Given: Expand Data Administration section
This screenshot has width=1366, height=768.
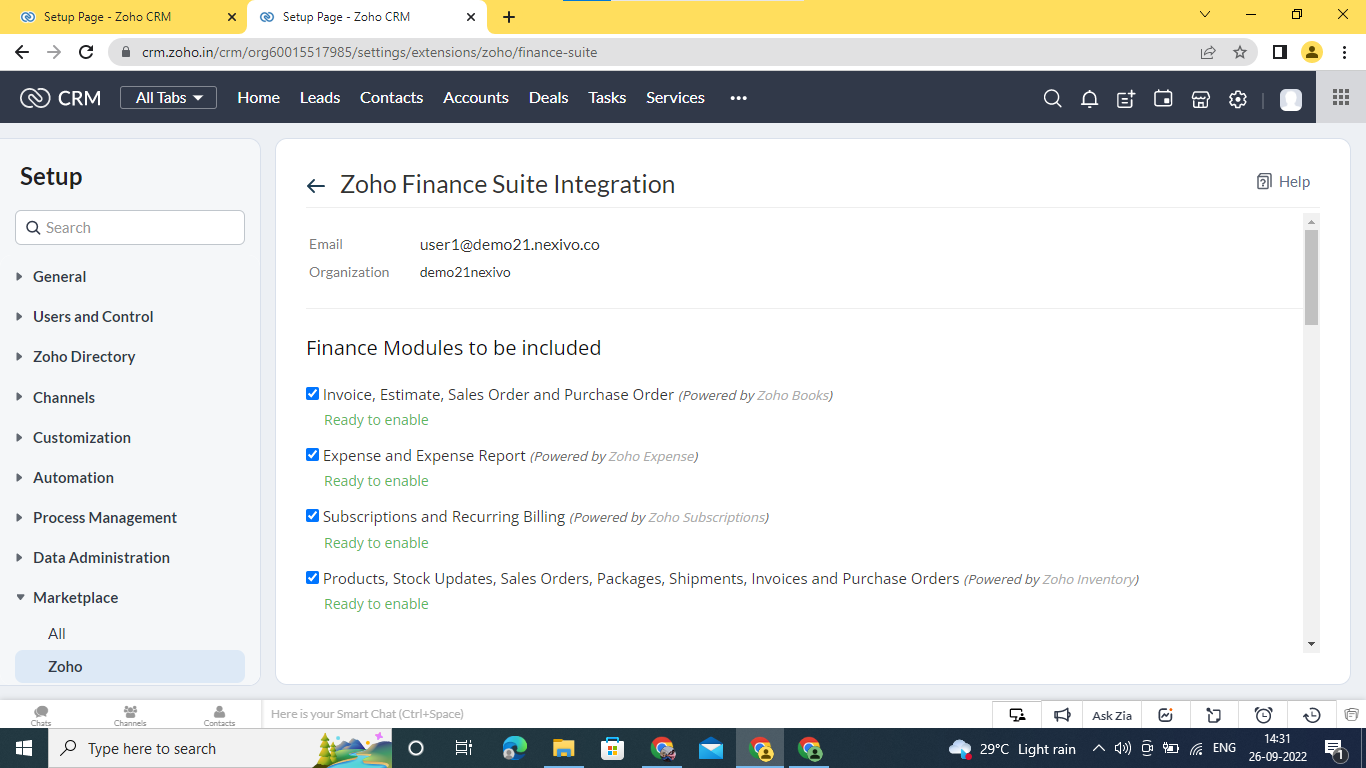Looking at the screenshot, I should (x=101, y=557).
